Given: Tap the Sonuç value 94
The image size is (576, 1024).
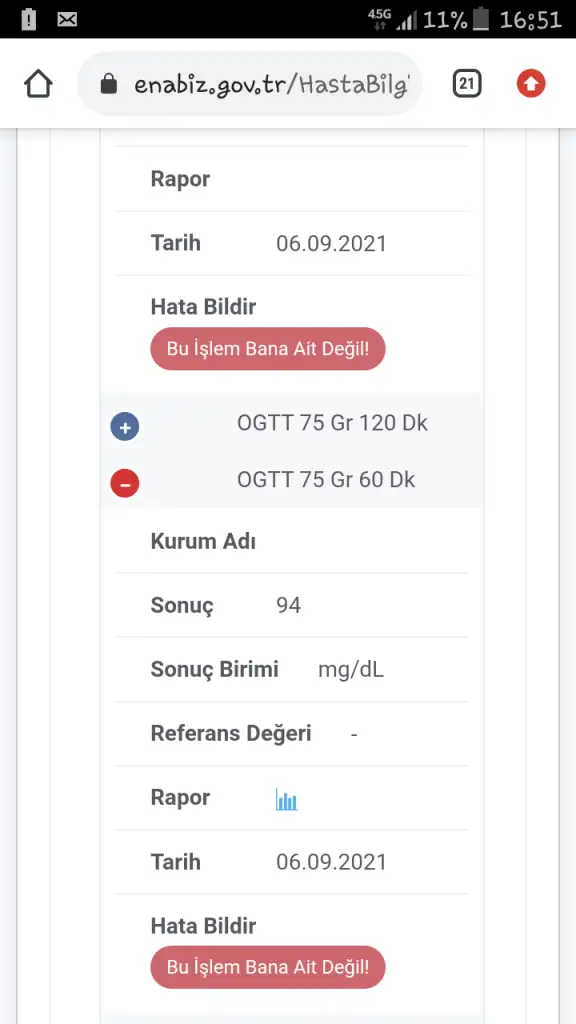Looking at the screenshot, I should click(x=289, y=605).
